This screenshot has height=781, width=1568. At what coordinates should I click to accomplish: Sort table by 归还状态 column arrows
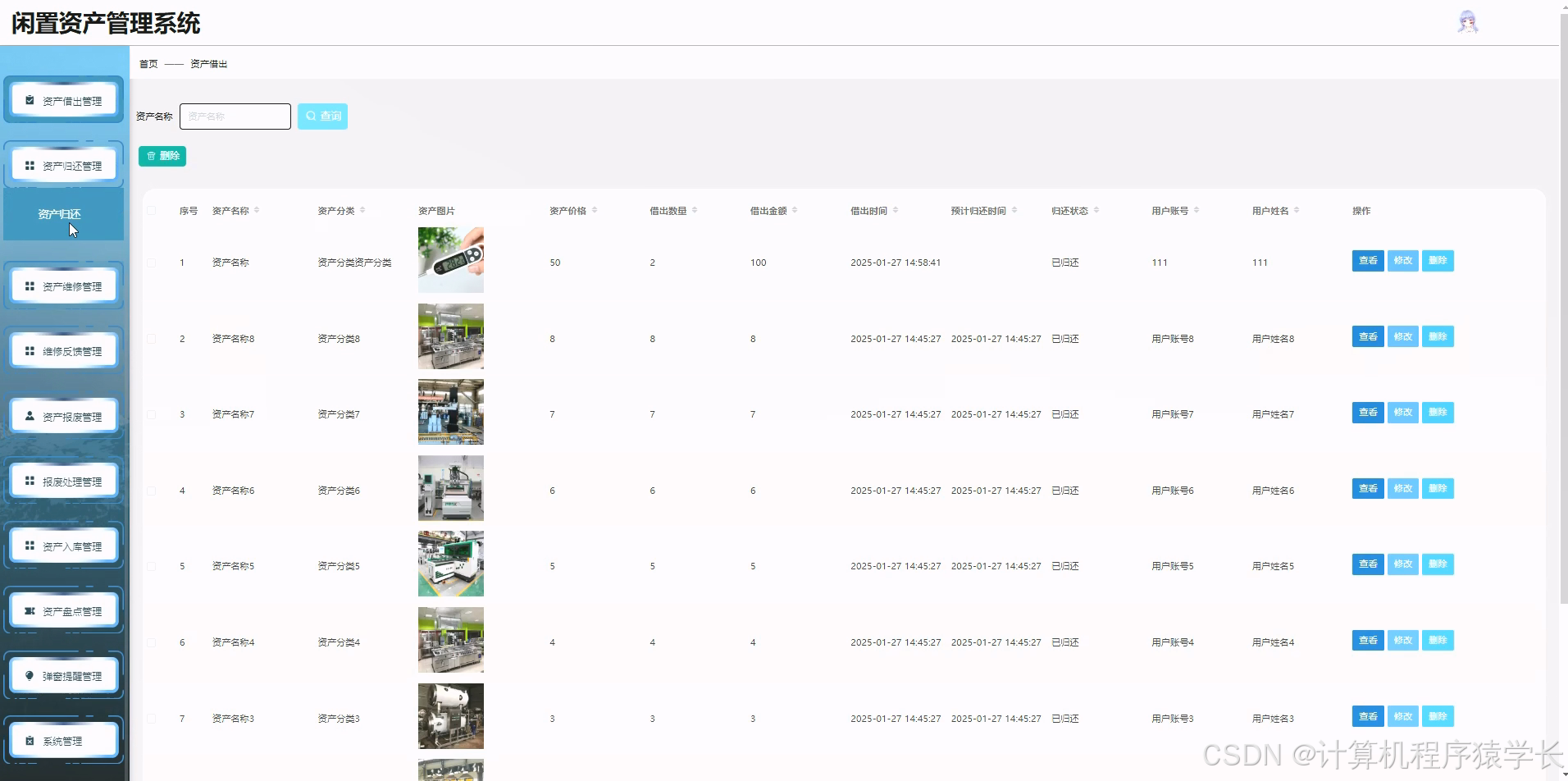(1096, 211)
